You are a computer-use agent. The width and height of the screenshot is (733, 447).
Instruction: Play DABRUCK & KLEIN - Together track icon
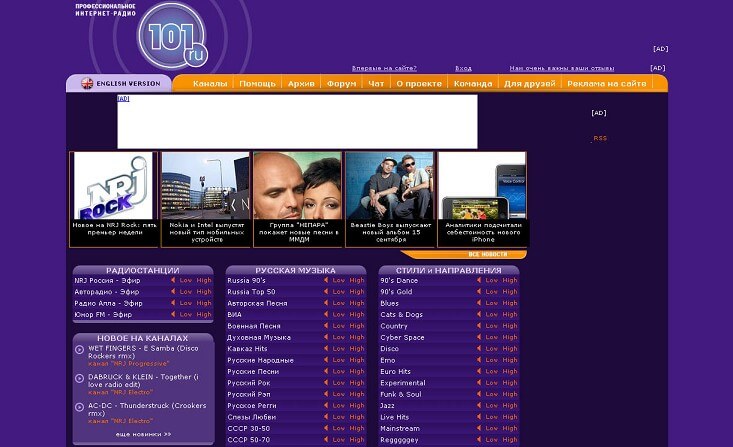[79, 378]
